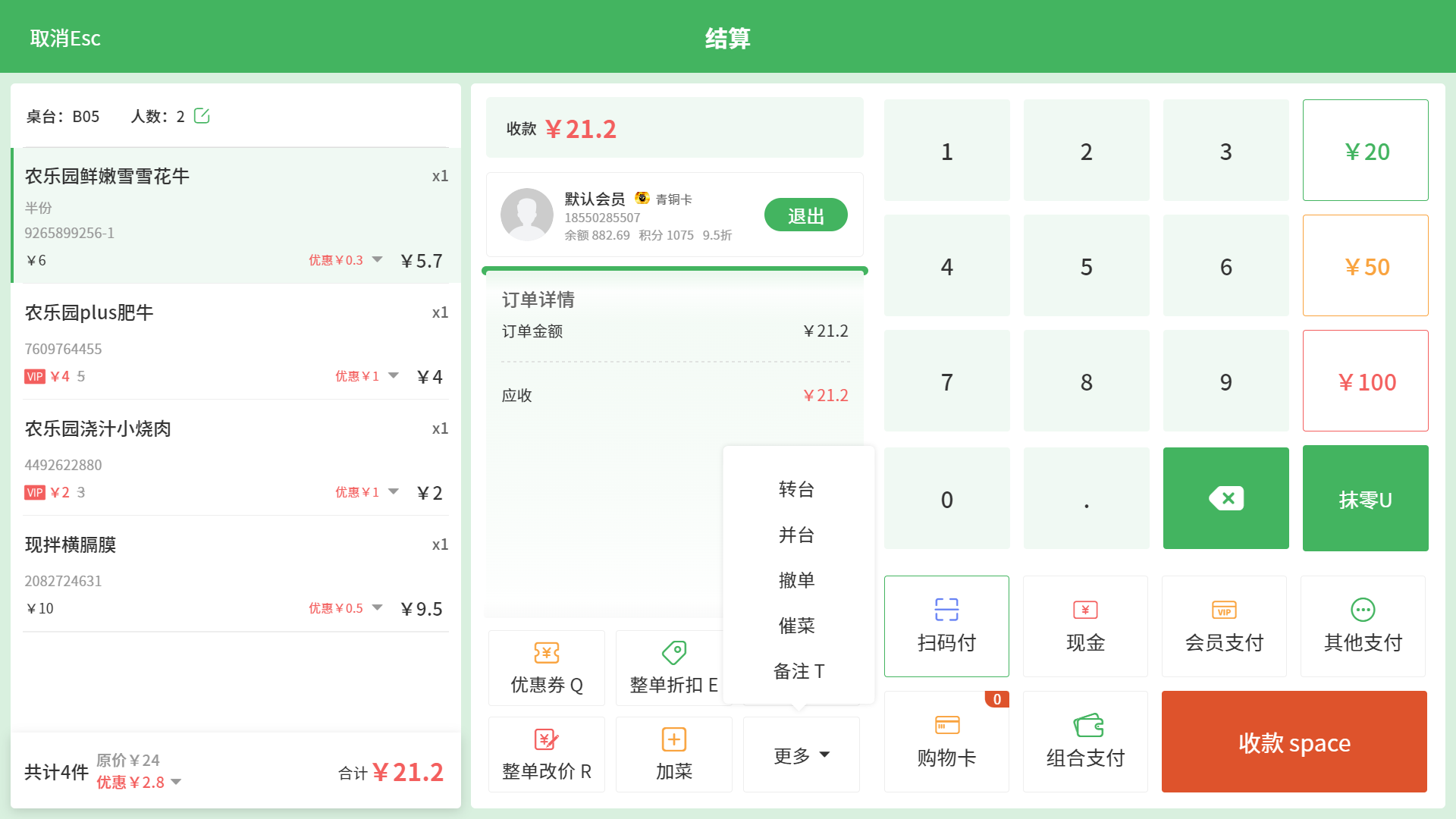The height and width of the screenshot is (819, 1456).
Task: Click 桌台: B05 label
Action: [63, 116]
